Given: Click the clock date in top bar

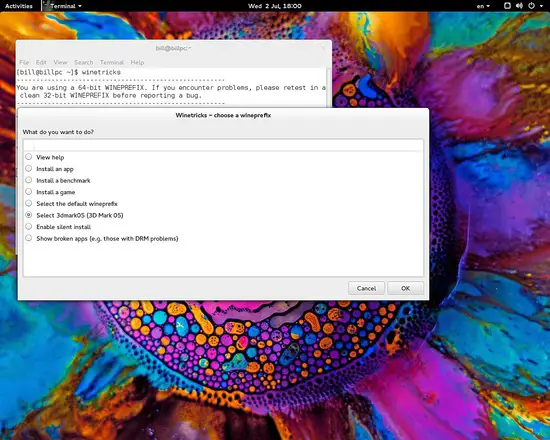Looking at the screenshot, I should (x=275, y=6).
